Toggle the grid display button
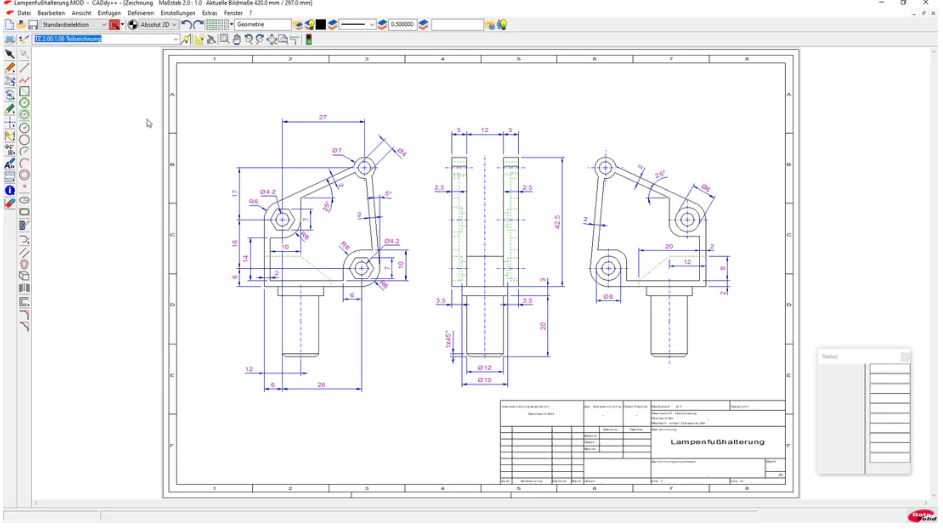The height and width of the screenshot is (529, 943). tap(216, 24)
